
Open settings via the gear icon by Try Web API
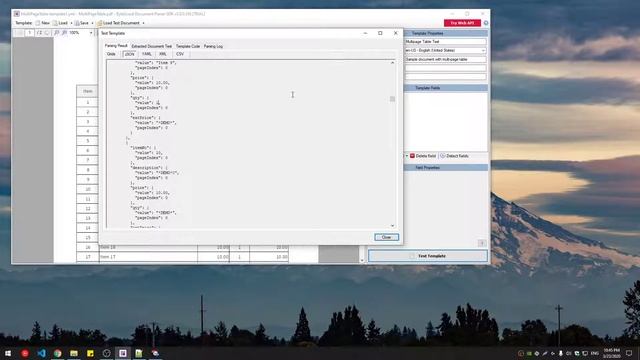point(486,23)
